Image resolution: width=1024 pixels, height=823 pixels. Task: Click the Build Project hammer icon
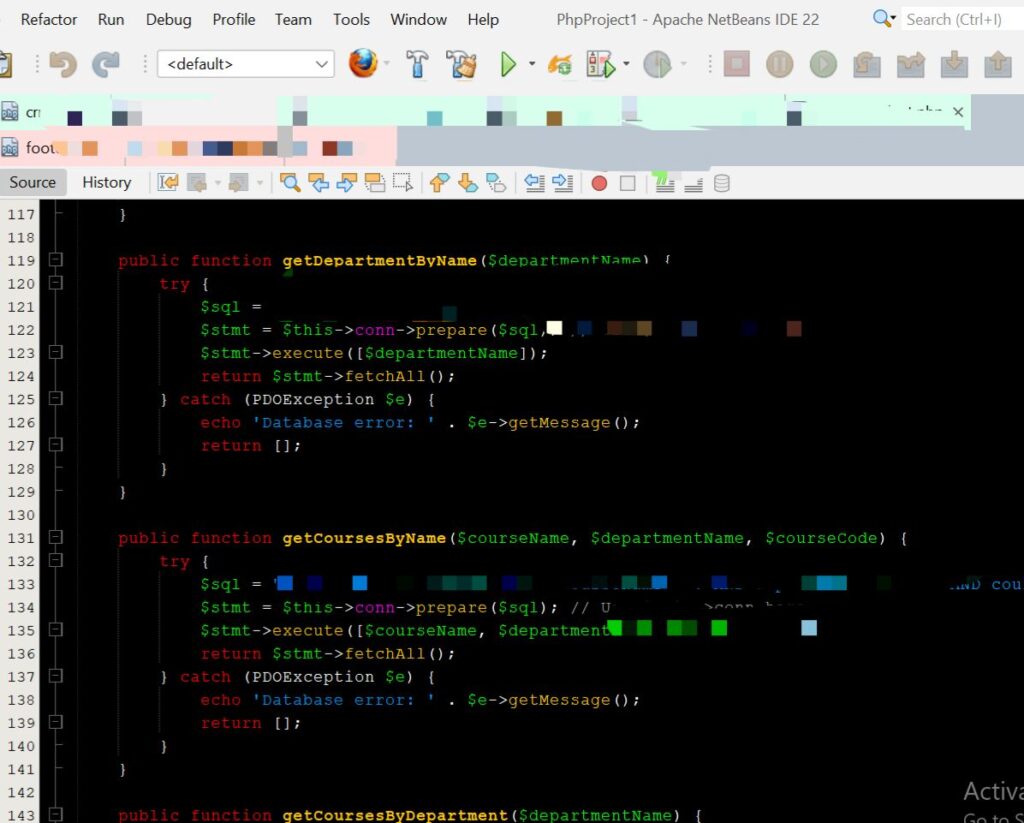(418, 65)
